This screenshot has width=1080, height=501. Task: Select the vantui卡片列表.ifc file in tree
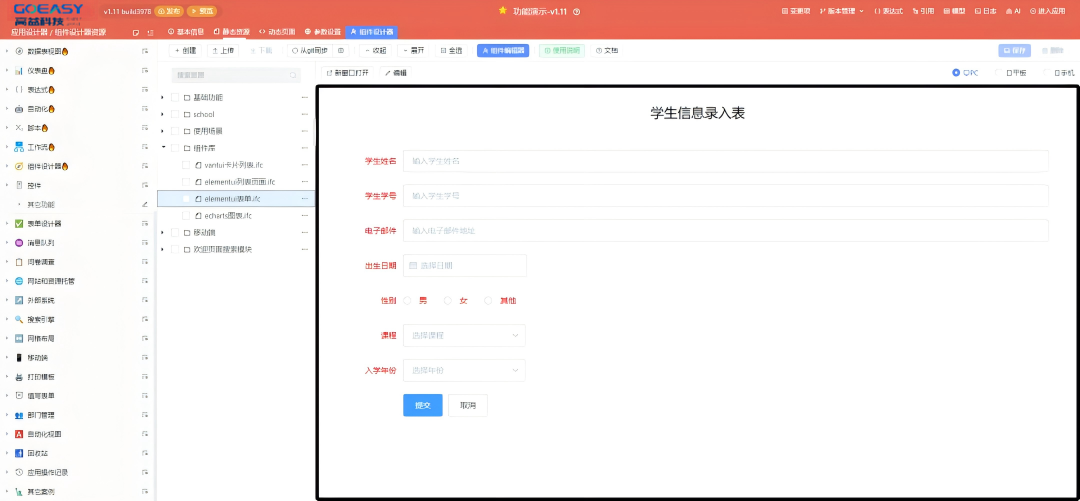[232, 165]
